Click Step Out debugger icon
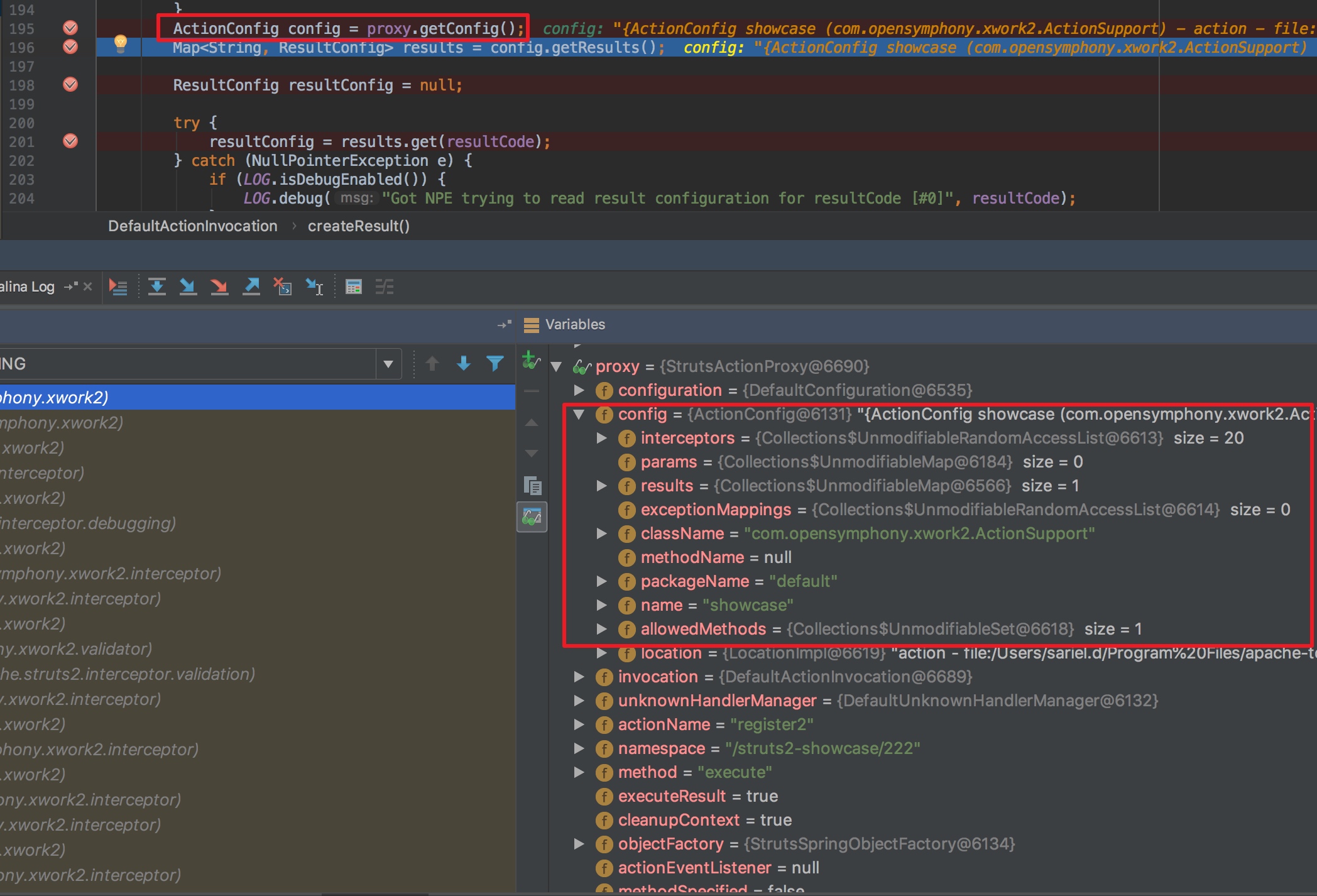The height and width of the screenshot is (896, 1317). pos(251,287)
